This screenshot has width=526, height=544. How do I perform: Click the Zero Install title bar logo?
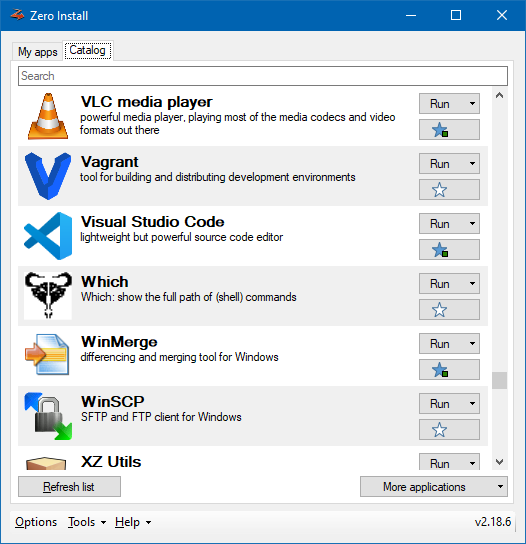[17, 15]
